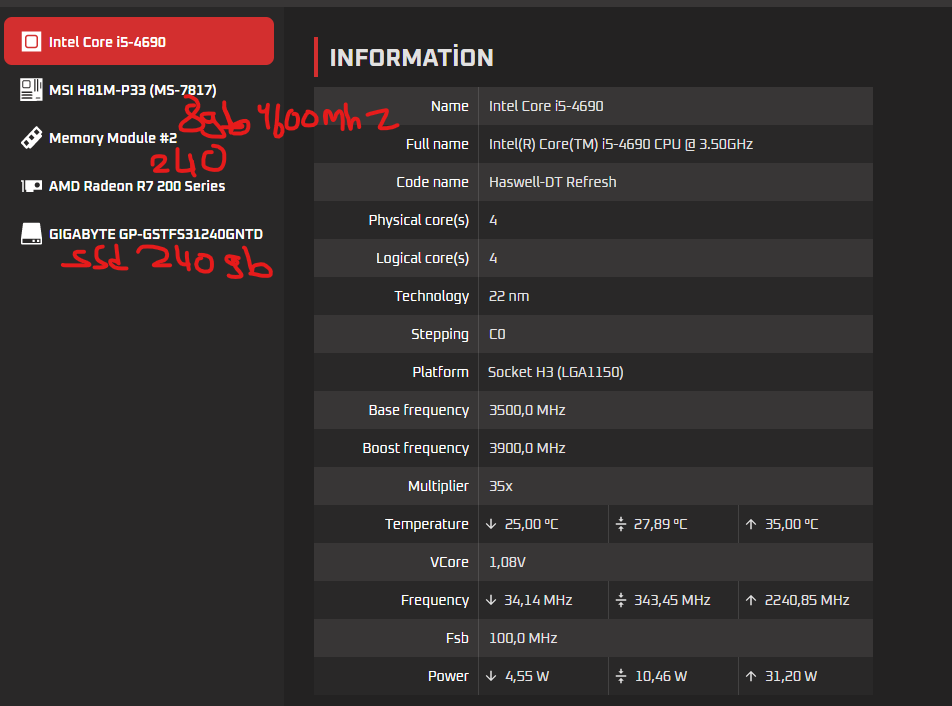Click Multiplier value 35x
Screen dimensions: 952x706
coord(501,486)
